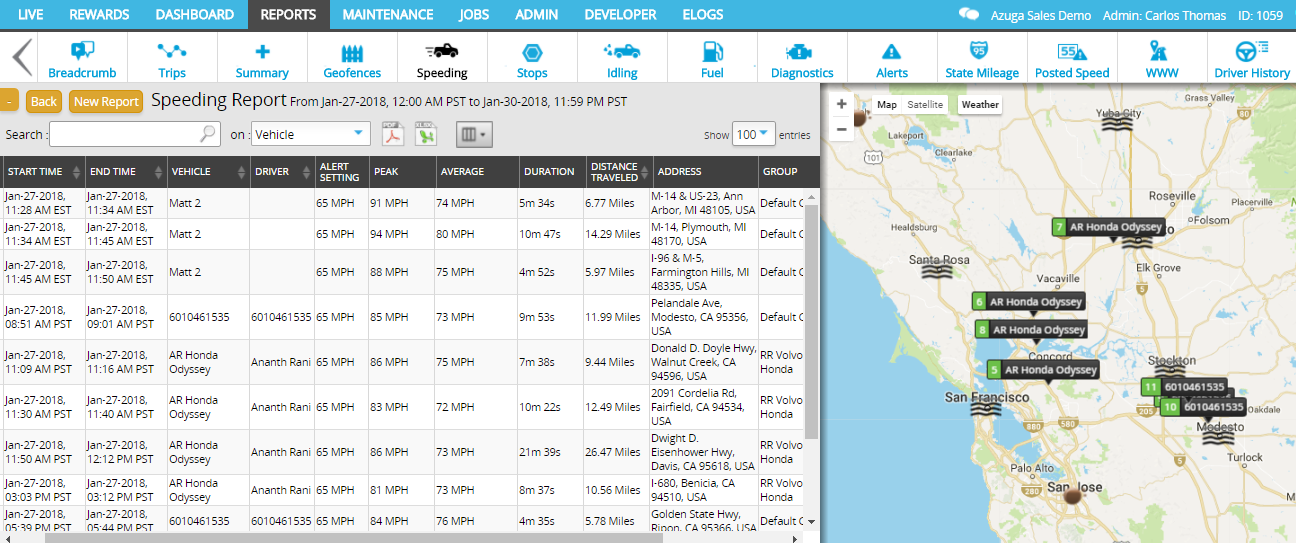Open the Stops report
This screenshot has width=1296, height=543.
[x=532, y=59]
